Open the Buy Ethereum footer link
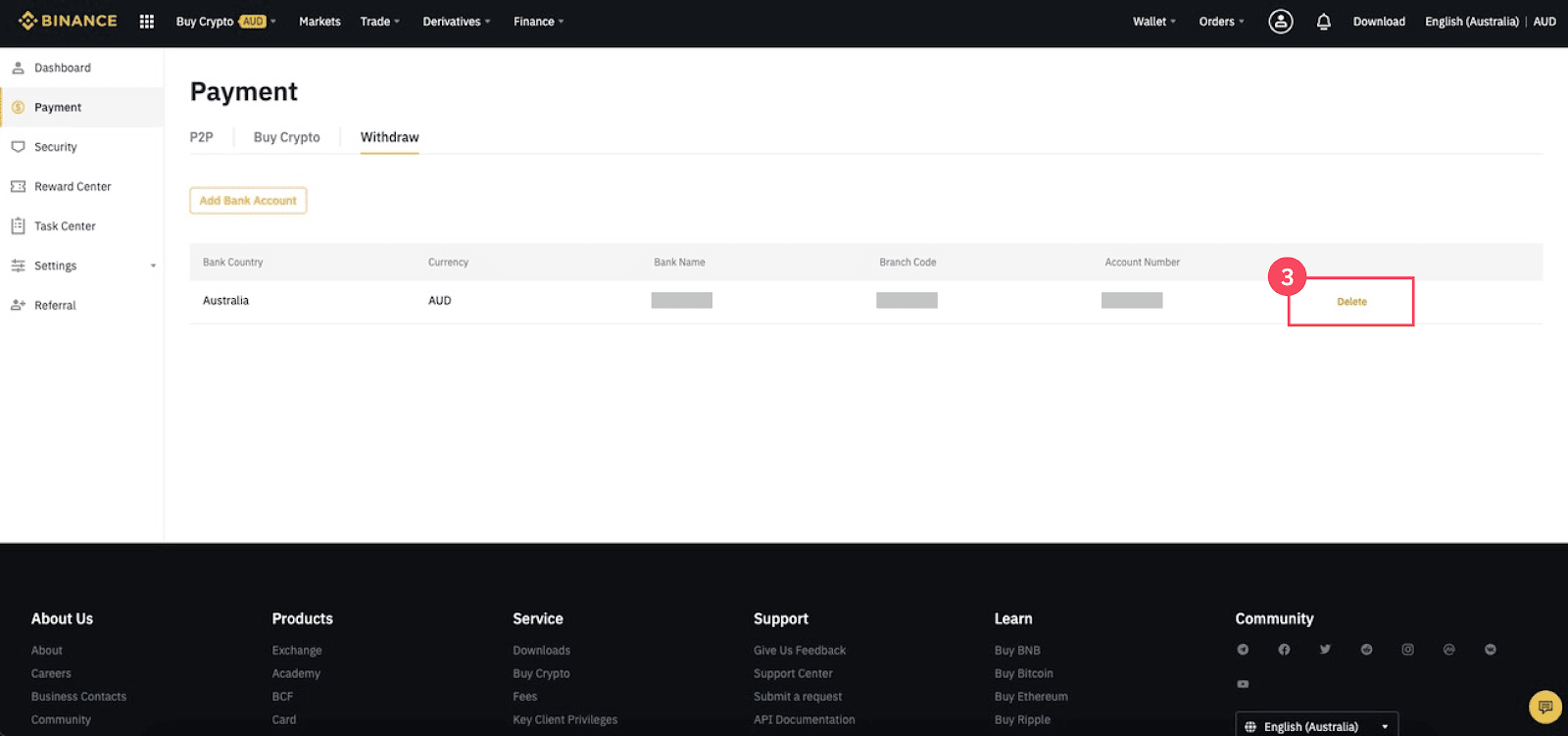Viewport: 1568px width, 736px height. (x=1031, y=697)
